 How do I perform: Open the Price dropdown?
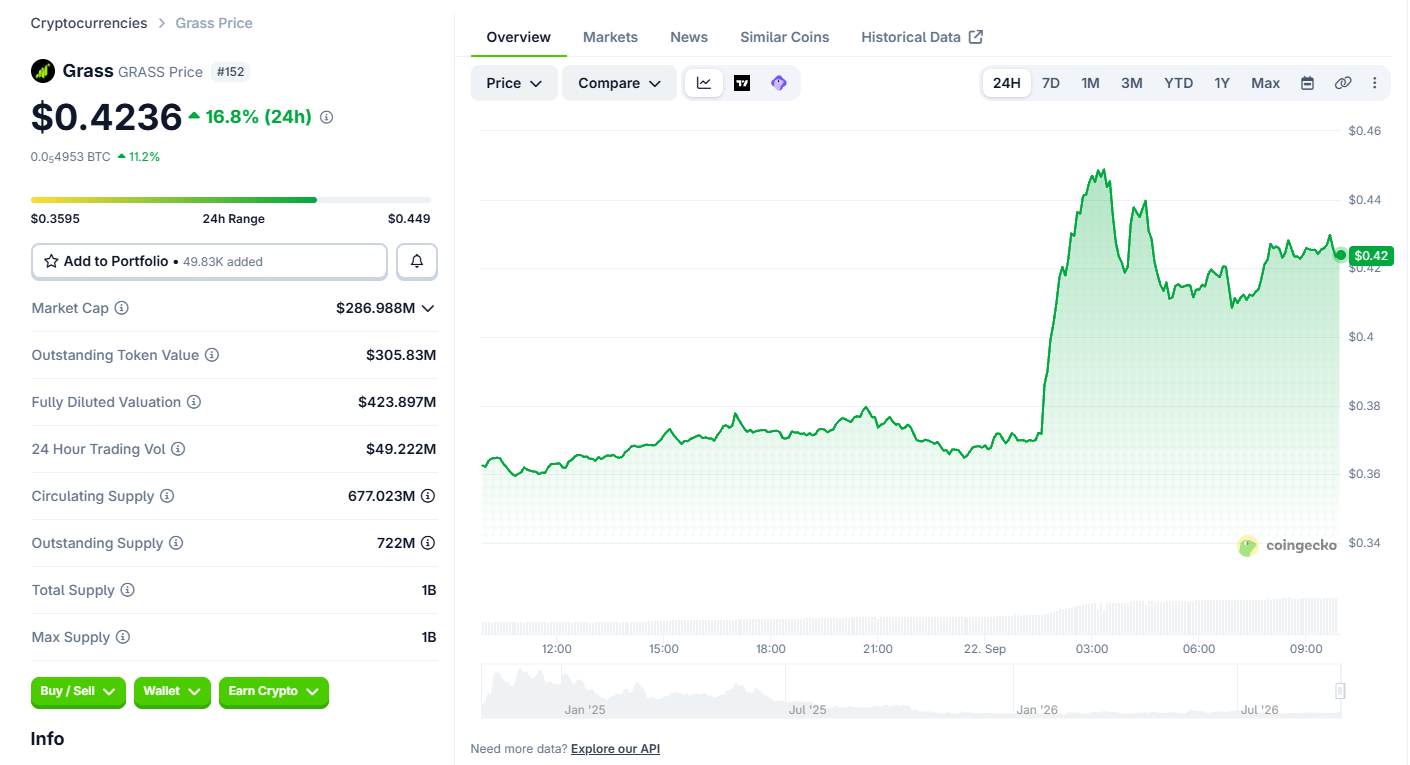[x=514, y=83]
